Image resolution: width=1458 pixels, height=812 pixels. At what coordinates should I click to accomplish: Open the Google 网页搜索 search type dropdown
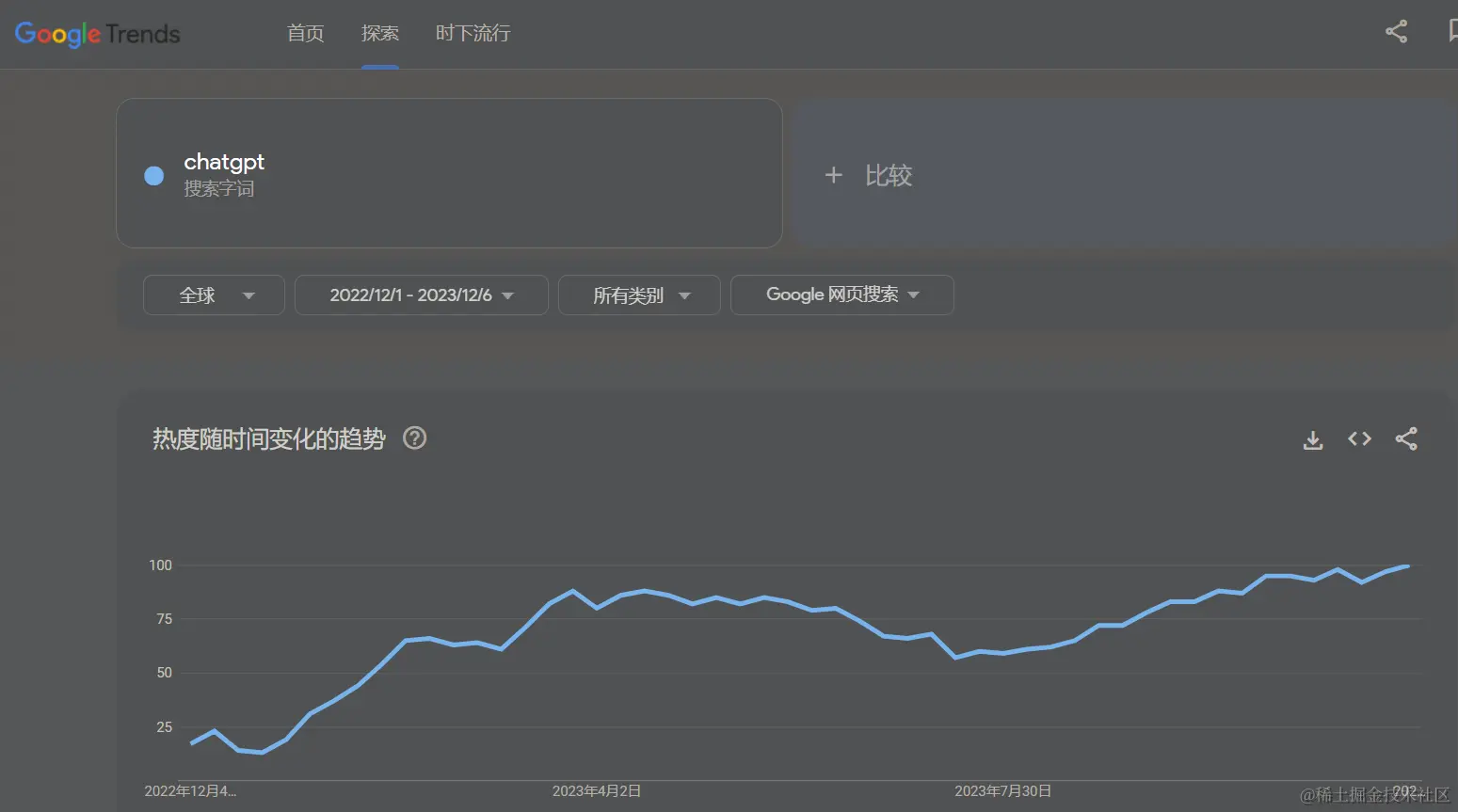tap(841, 295)
